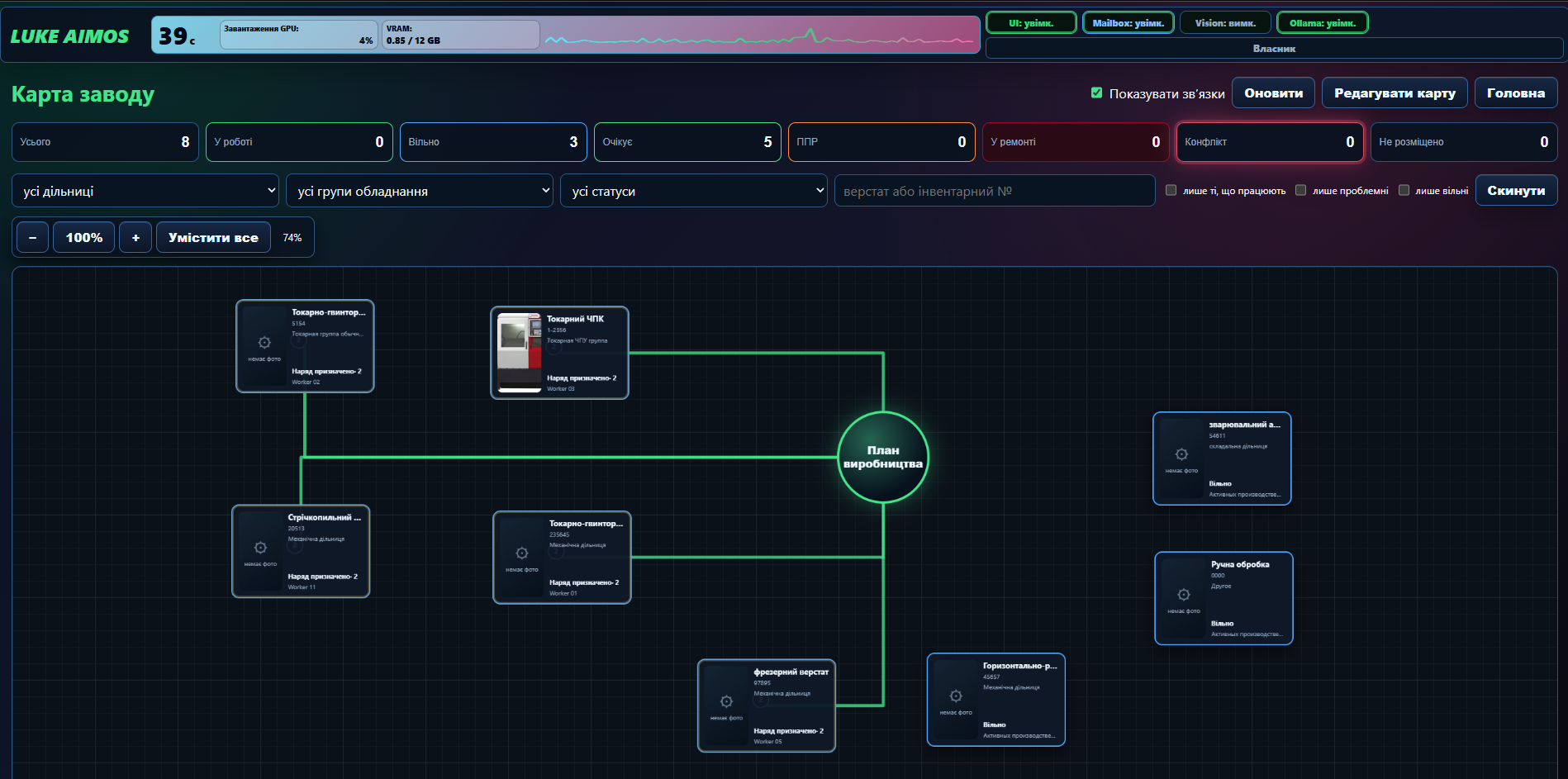This screenshot has height=779, width=1568.
Task: Enable лише проблемні filter
Action: coord(1300,190)
